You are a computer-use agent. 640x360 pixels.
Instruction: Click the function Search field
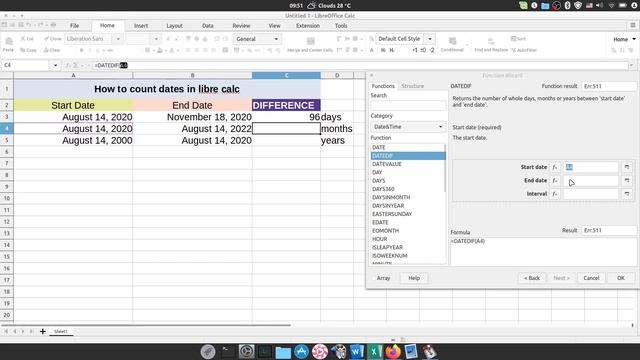408,106
